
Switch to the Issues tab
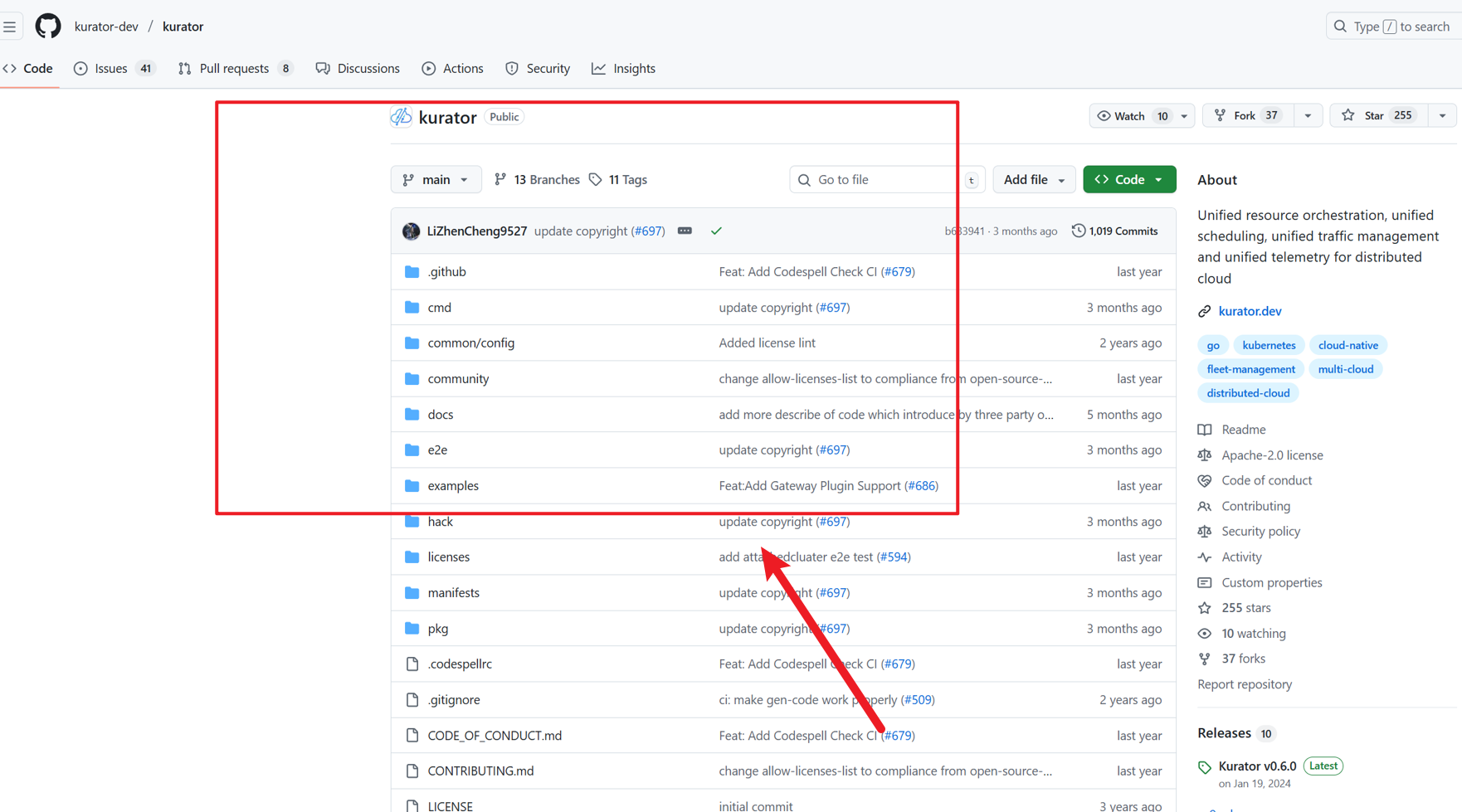(115, 69)
